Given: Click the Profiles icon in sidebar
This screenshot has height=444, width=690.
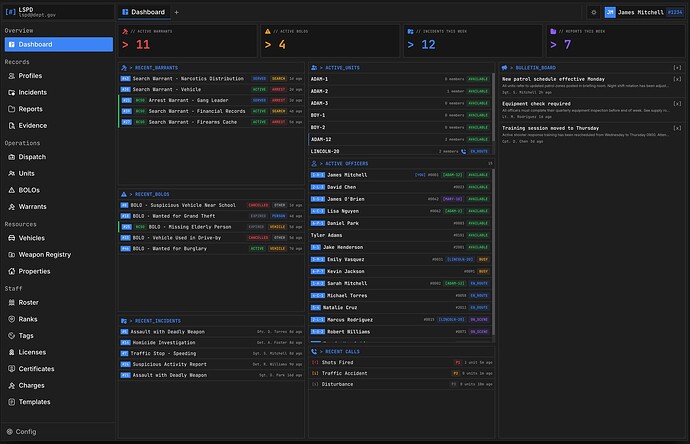Looking at the screenshot, I should (11, 76).
